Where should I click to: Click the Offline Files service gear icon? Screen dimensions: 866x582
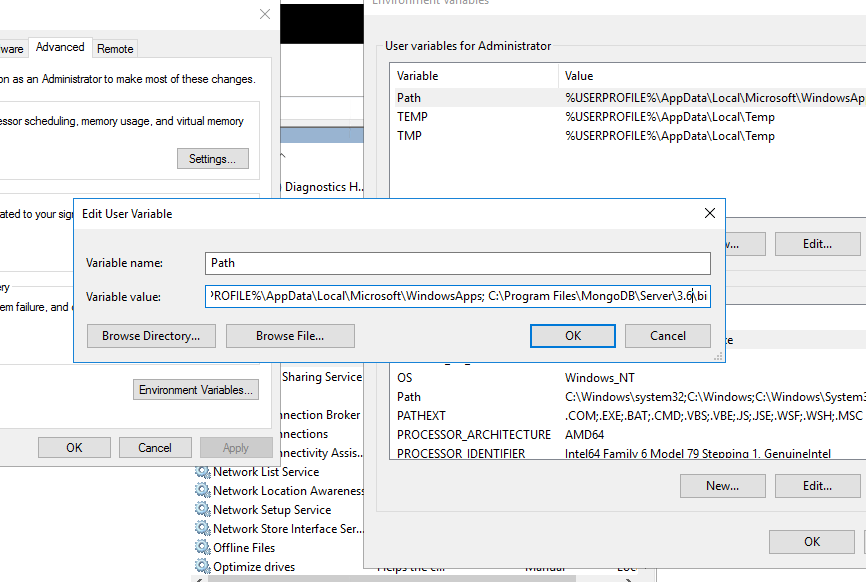(203, 547)
